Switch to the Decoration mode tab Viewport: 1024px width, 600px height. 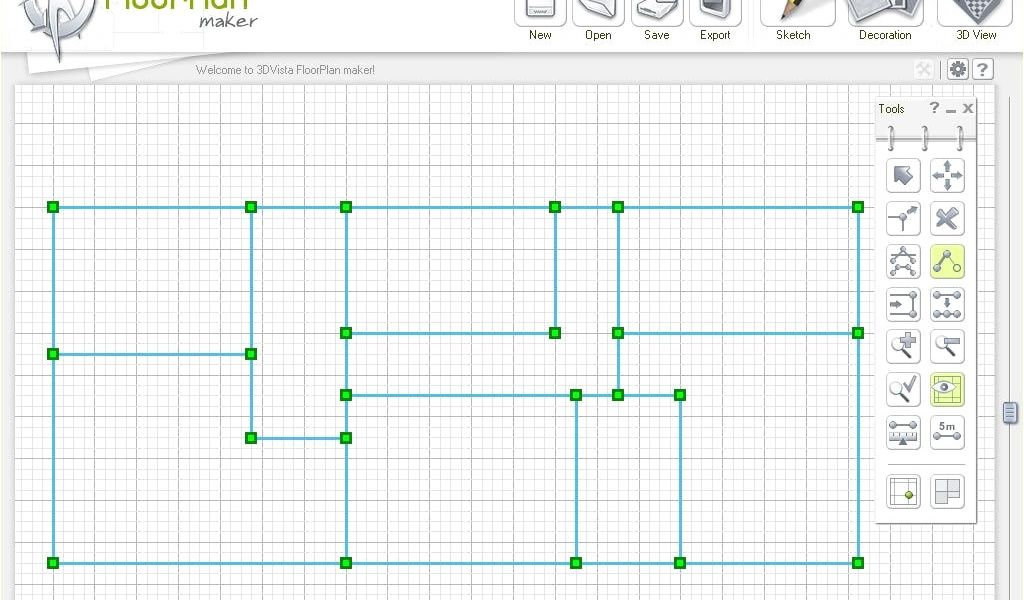(x=885, y=15)
